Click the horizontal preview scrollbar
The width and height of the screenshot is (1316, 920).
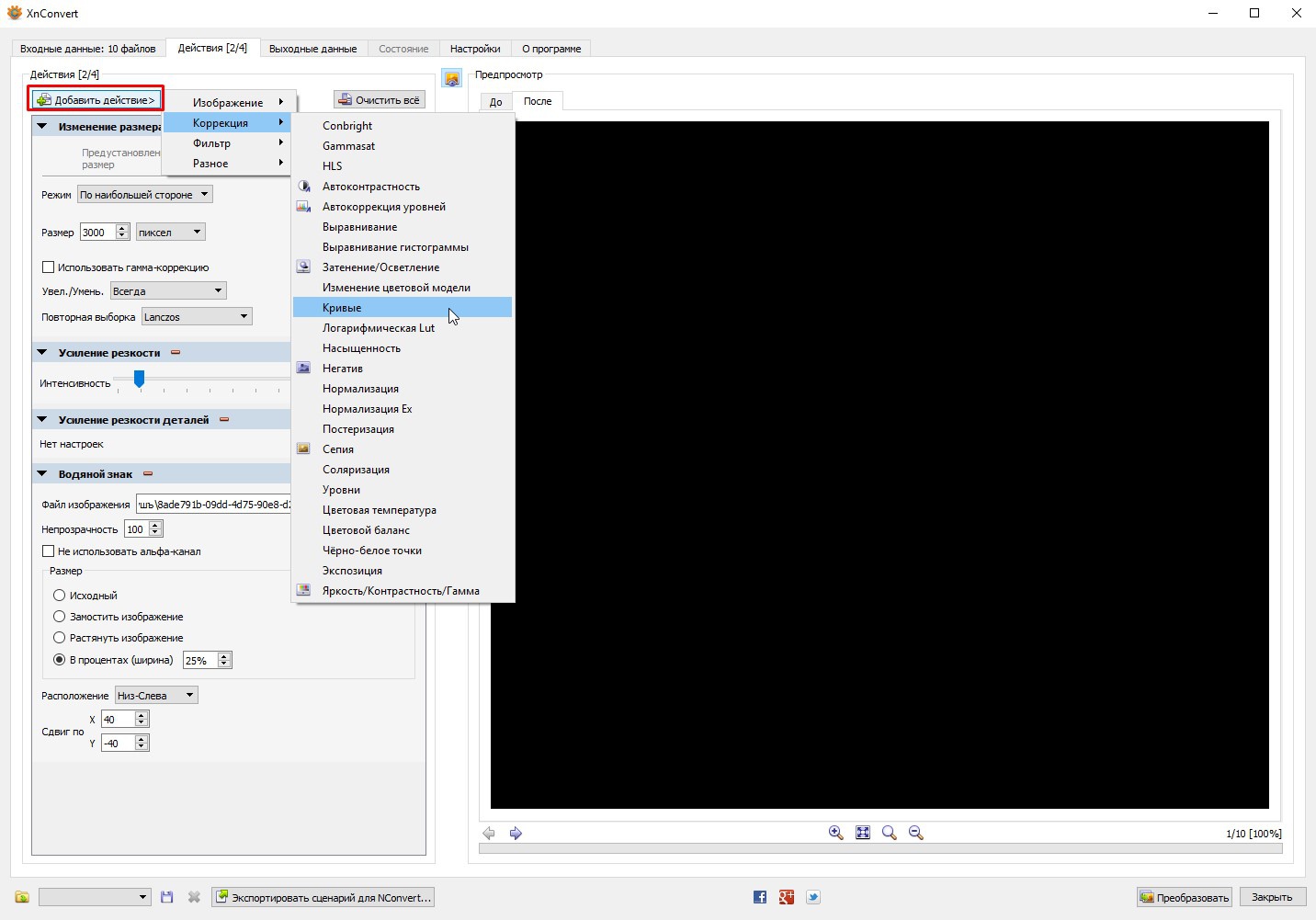click(880, 849)
